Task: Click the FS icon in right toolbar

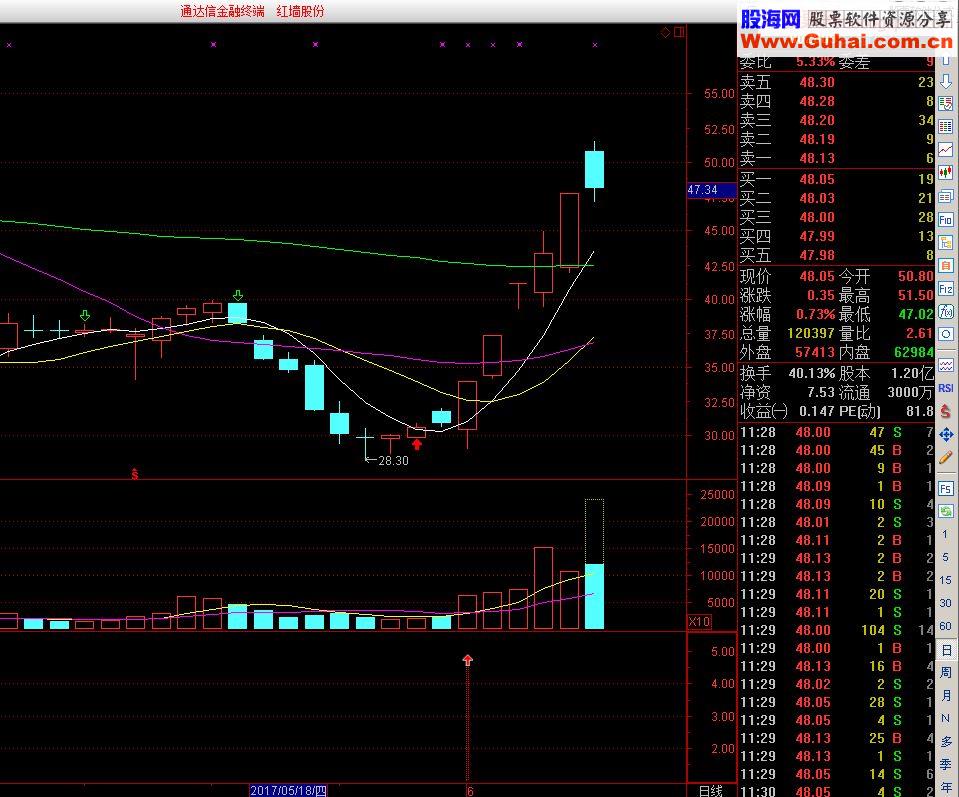Action: [x=946, y=489]
